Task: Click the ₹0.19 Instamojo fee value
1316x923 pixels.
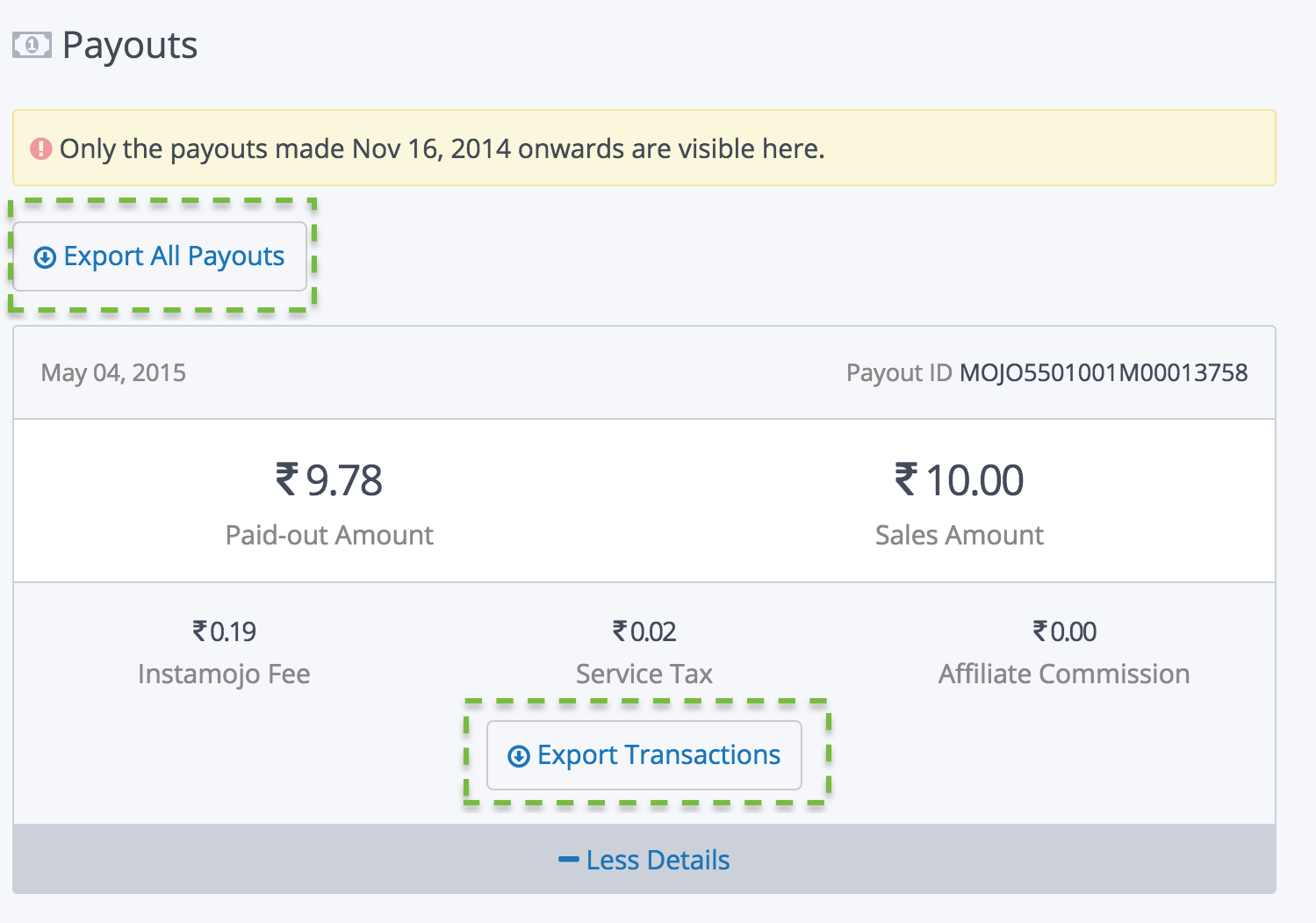Action: 224,631
